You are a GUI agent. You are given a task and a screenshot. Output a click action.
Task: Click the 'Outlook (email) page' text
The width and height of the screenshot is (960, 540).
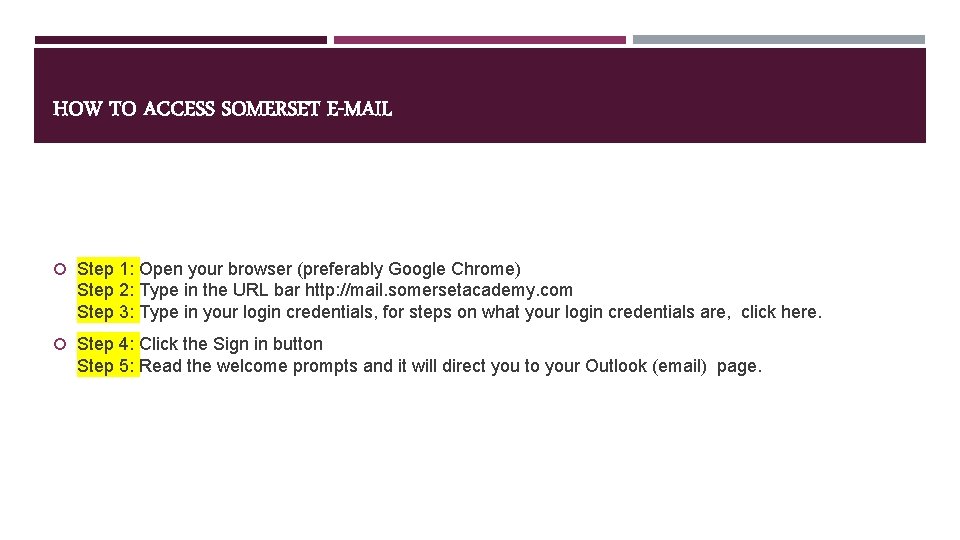click(x=673, y=366)
